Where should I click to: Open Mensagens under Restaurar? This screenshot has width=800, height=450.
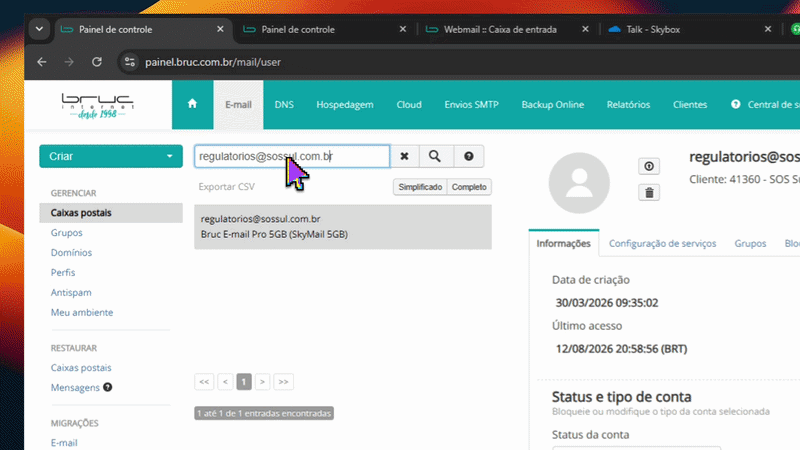click(x=75, y=387)
